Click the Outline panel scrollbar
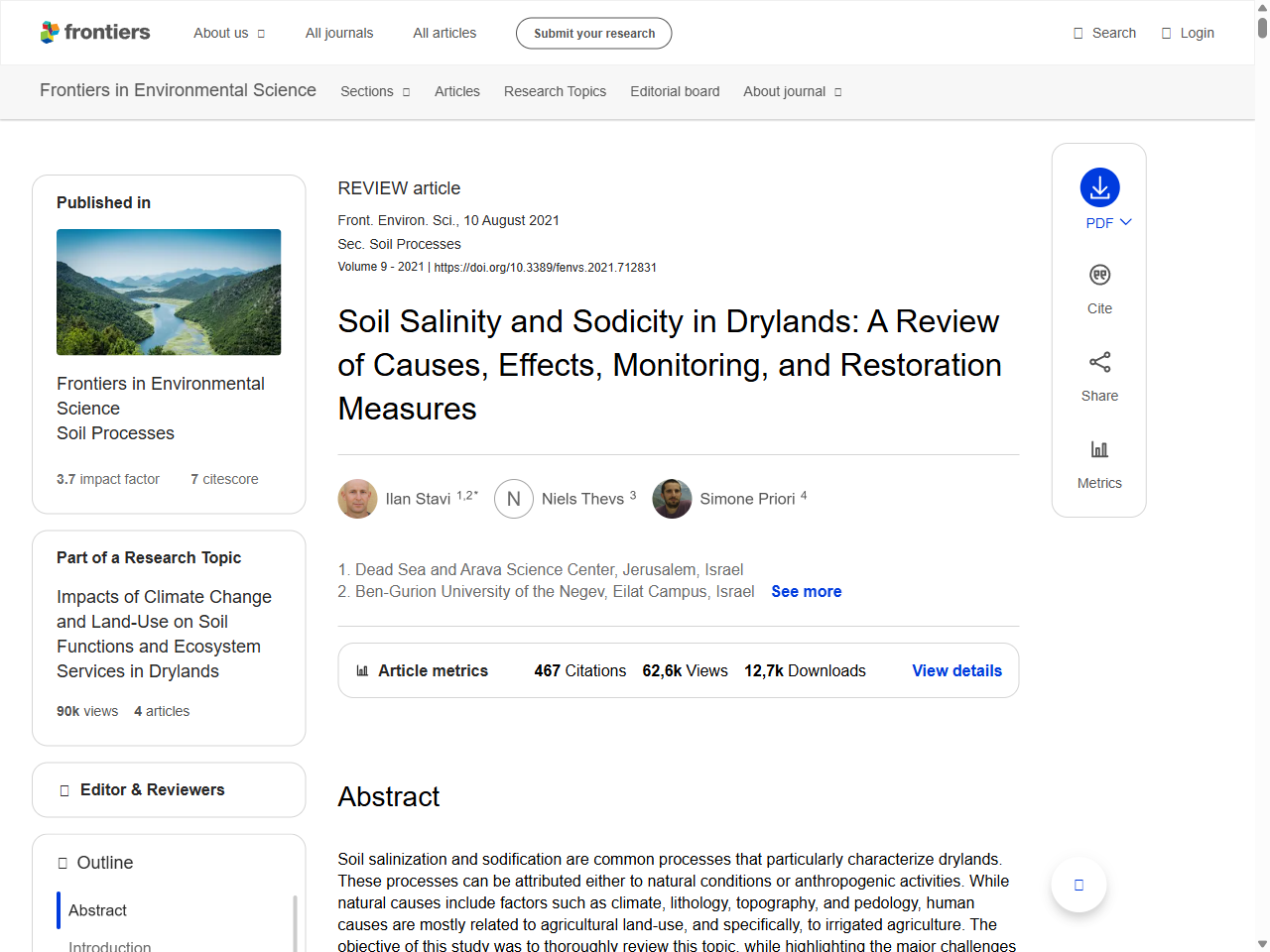This screenshot has height=952, width=1270. tap(295, 922)
